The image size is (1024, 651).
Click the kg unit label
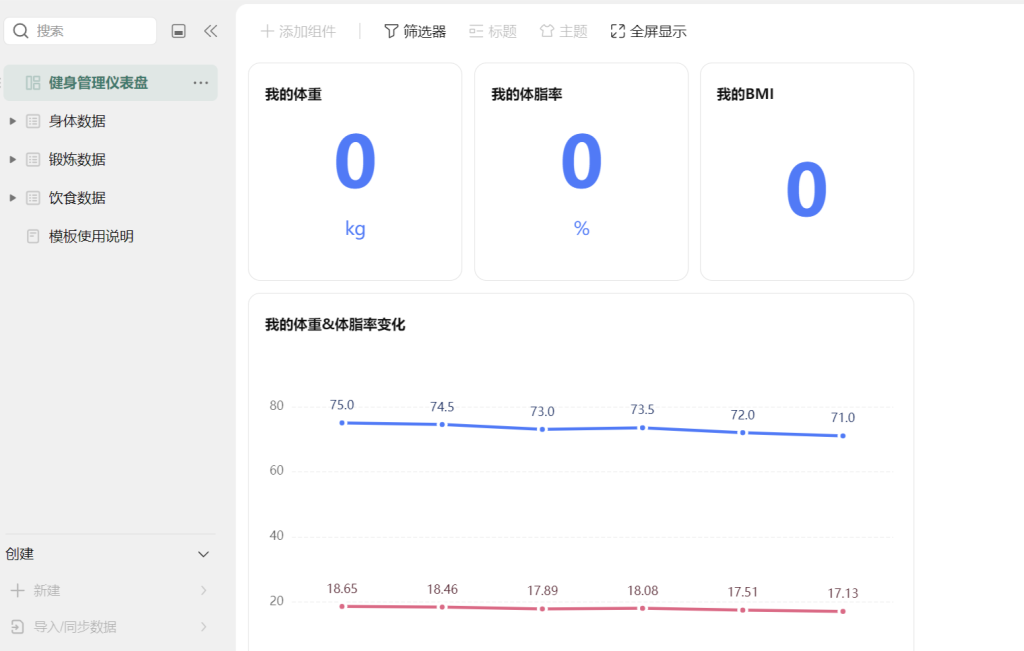(355, 229)
